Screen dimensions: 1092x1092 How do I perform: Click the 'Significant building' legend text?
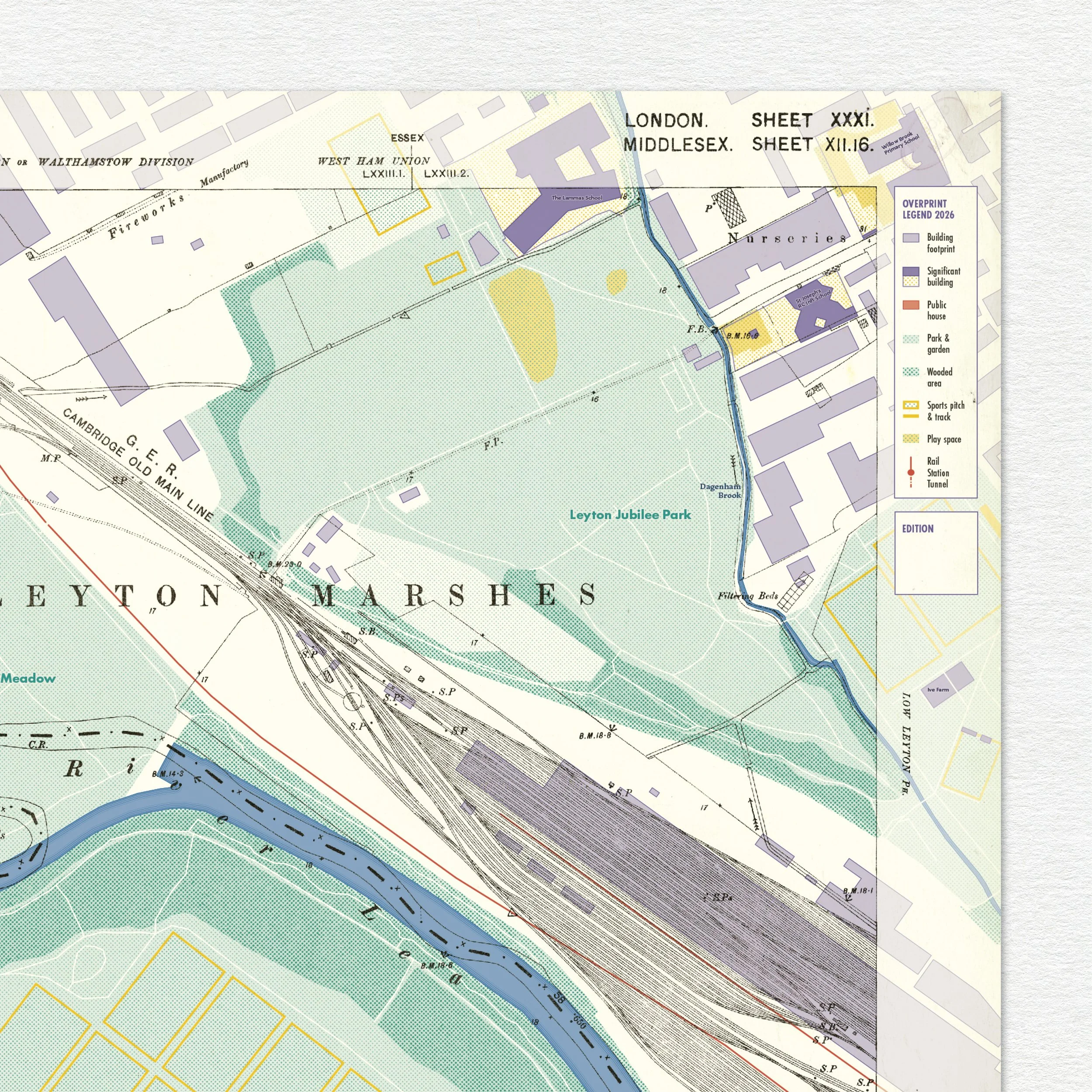click(943, 276)
